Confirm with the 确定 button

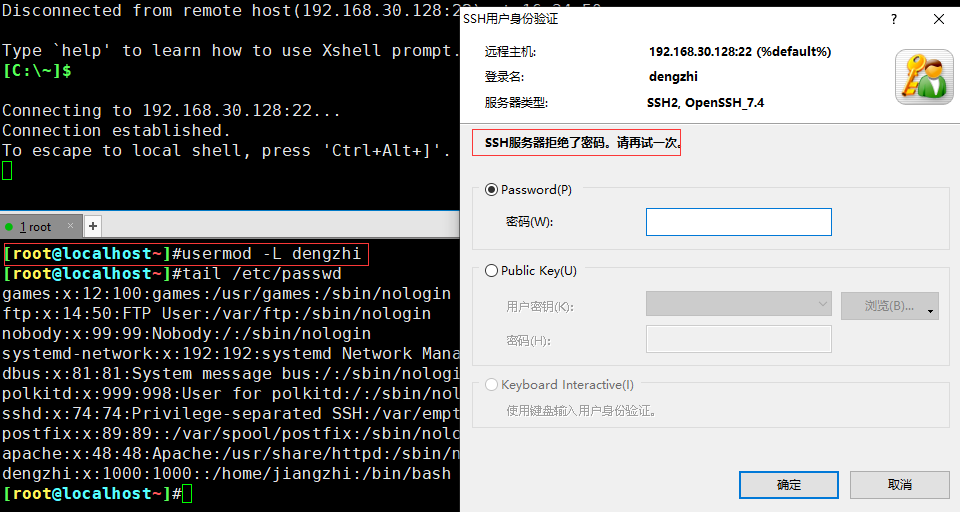pos(789,484)
